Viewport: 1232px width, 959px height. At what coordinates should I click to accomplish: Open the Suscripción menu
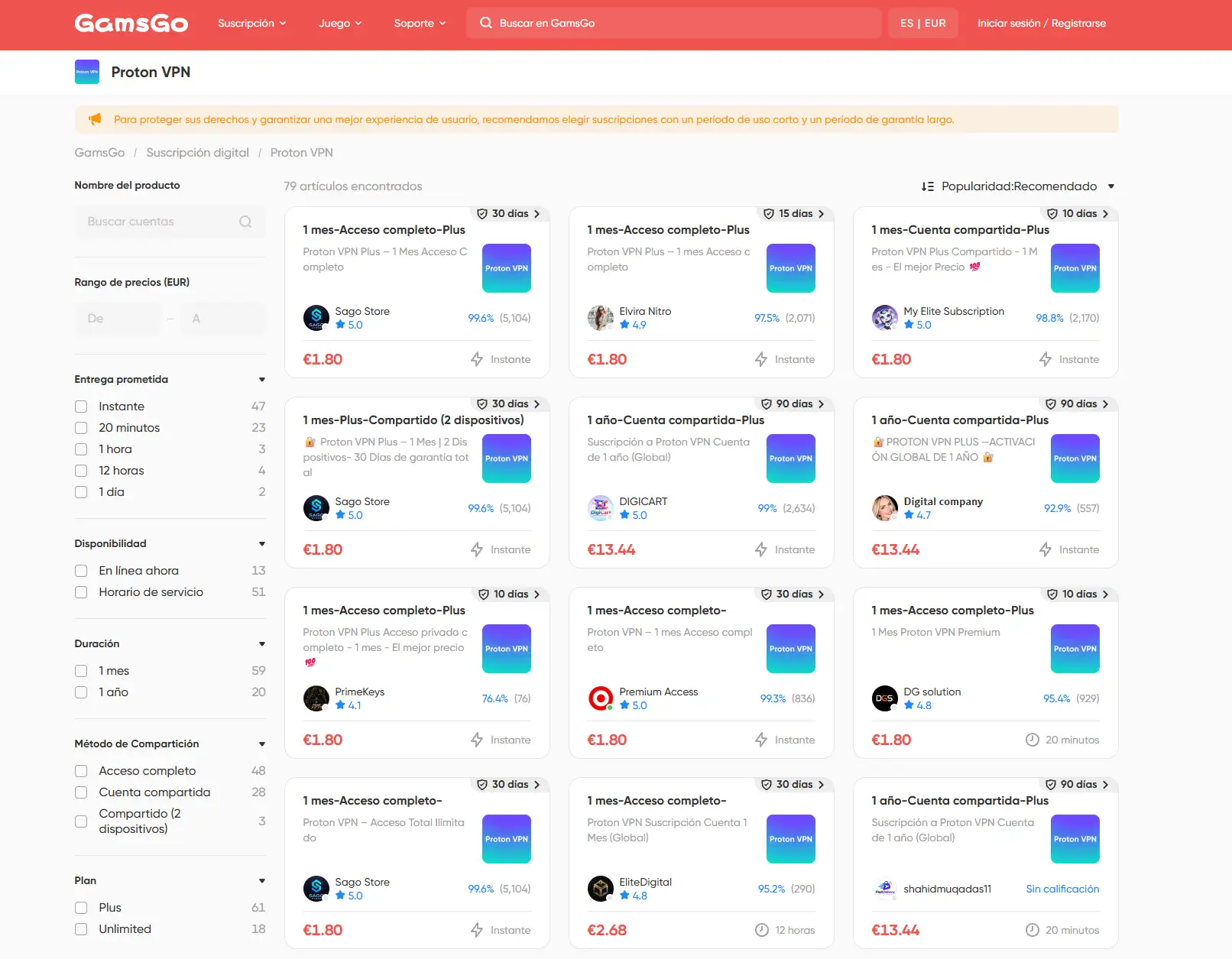252,23
